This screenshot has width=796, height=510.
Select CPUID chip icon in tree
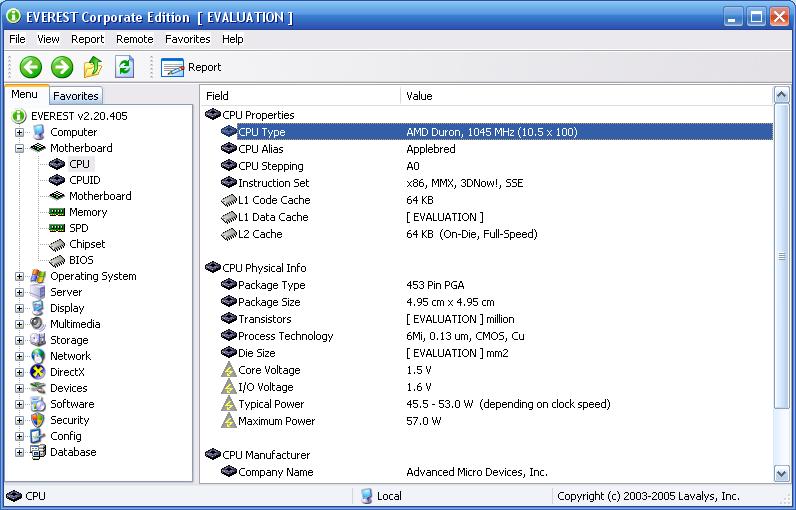(57, 180)
